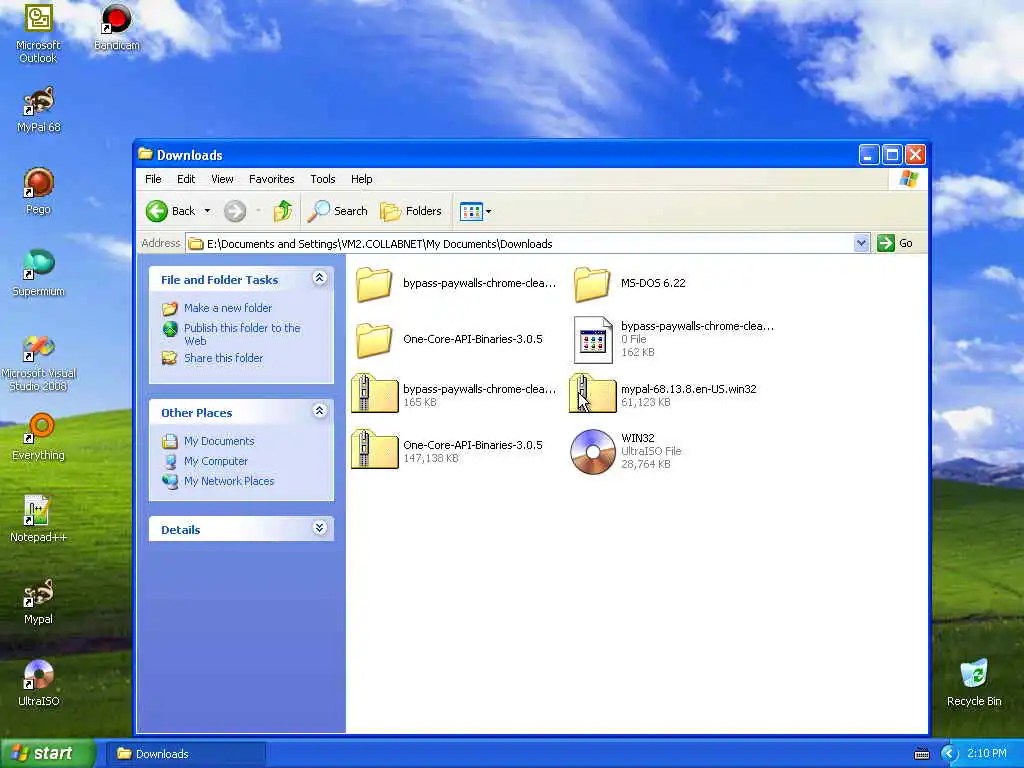Select One-Core-API-Binaries 147,138 KB zip
The width and height of the screenshot is (1024, 768).
[447, 451]
